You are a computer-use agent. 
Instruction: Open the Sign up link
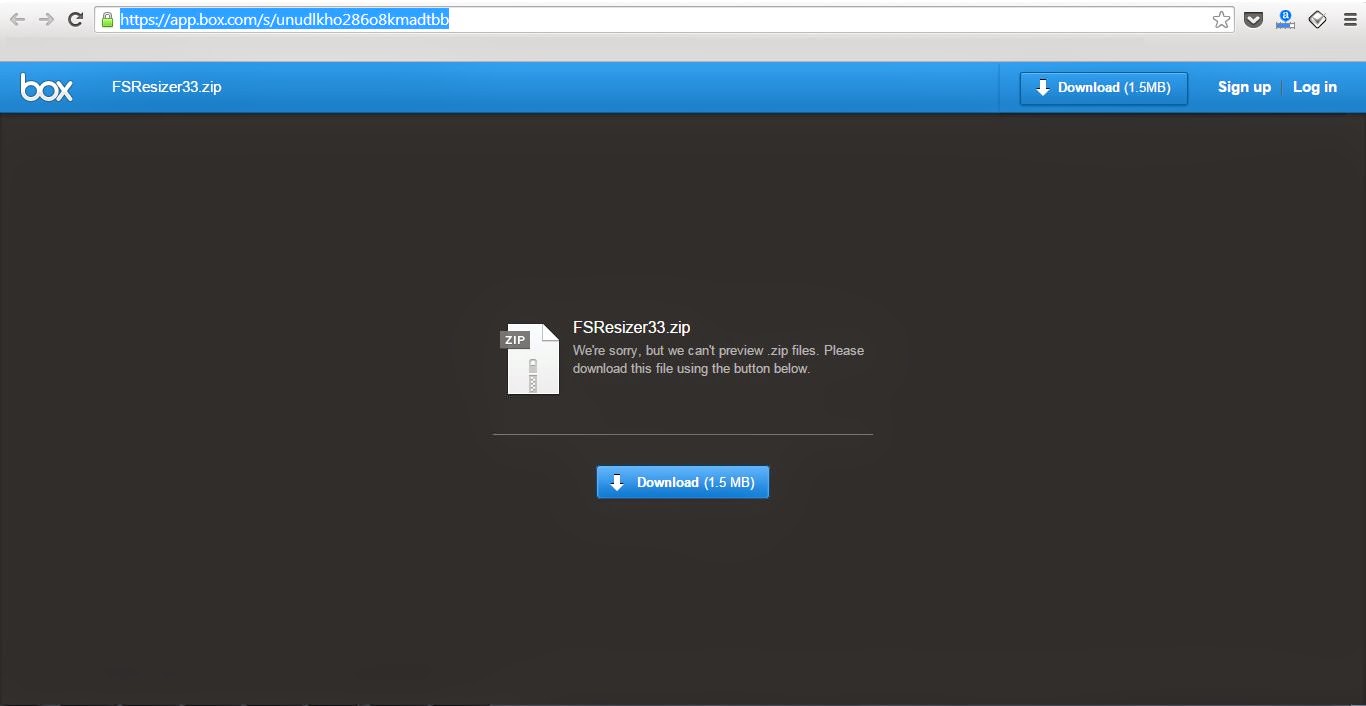click(x=1244, y=87)
